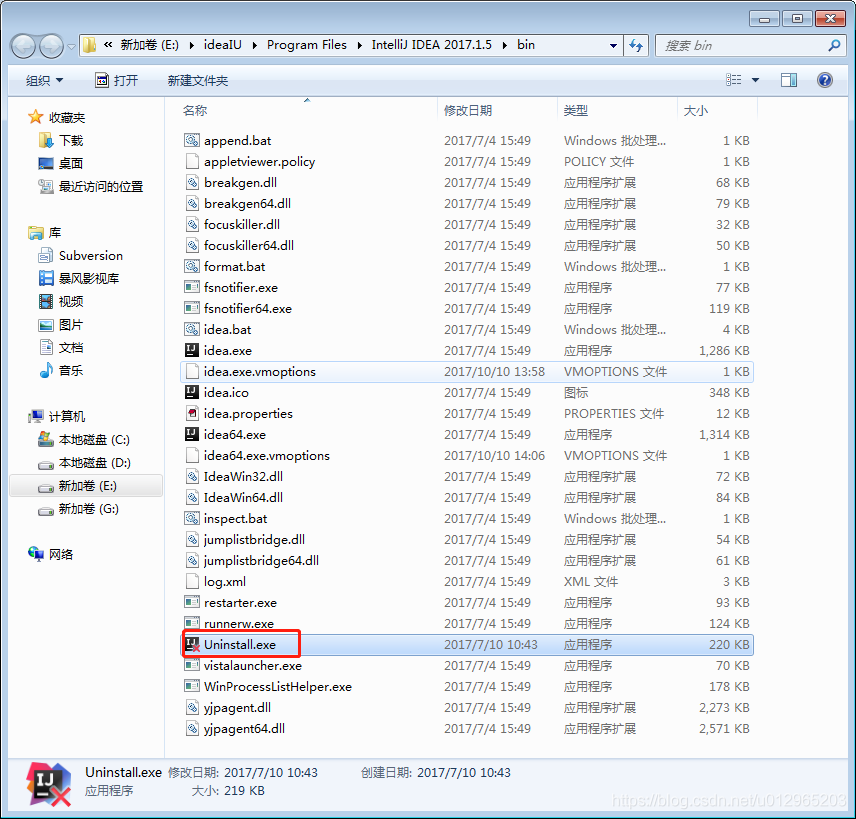The width and height of the screenshot is (856, 819).
Task: Select the IdeaWin32.dll file name
Action: tap(243, 477)
